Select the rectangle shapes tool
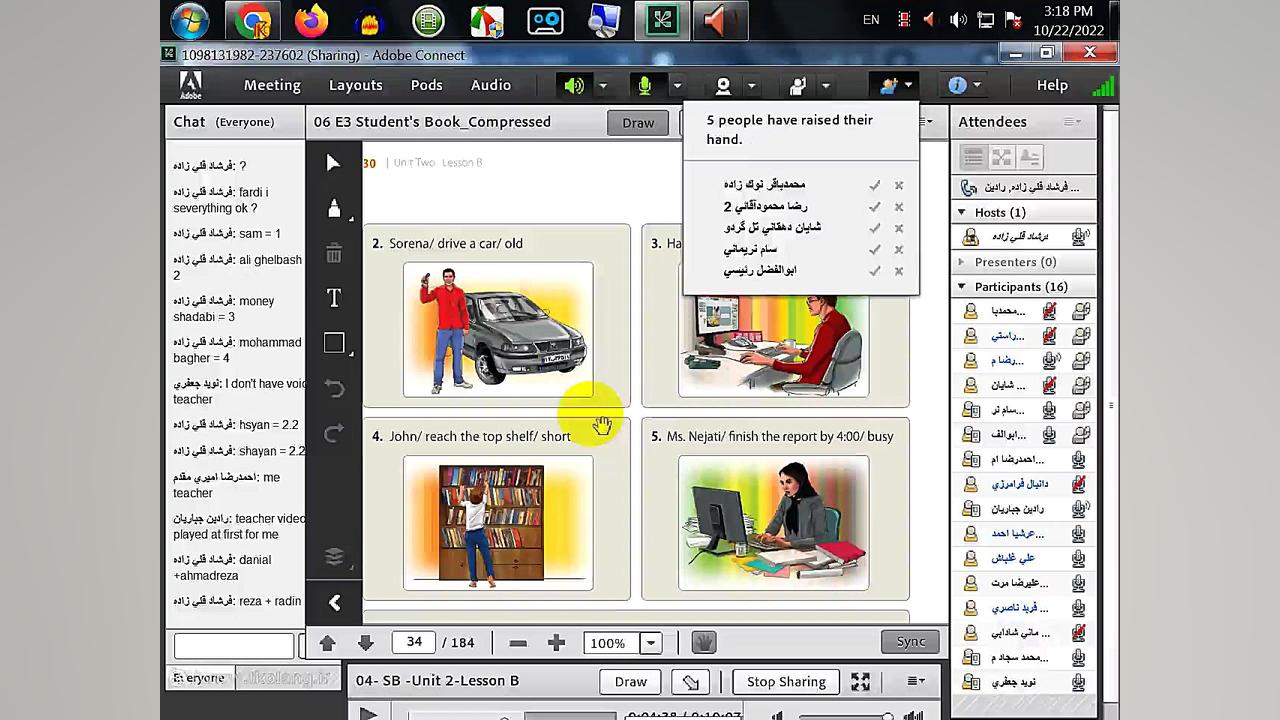The image size is (1280, 720). point(334,343)
